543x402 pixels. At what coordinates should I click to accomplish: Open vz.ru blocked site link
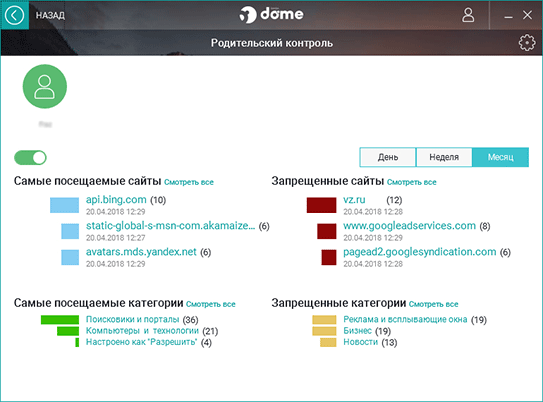tap(354, 200)
